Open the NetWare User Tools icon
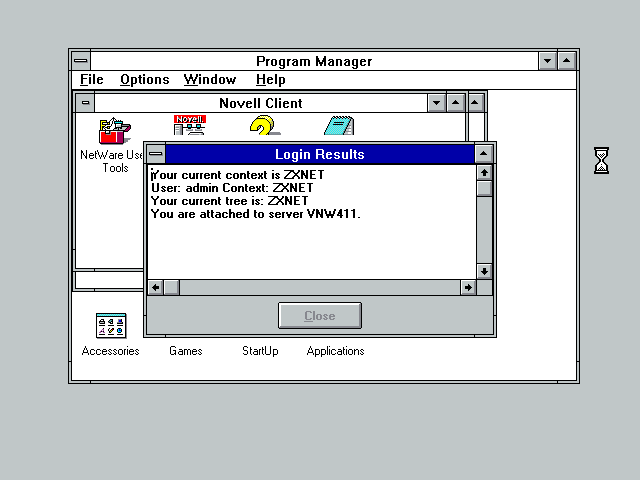 click(115, 131)
